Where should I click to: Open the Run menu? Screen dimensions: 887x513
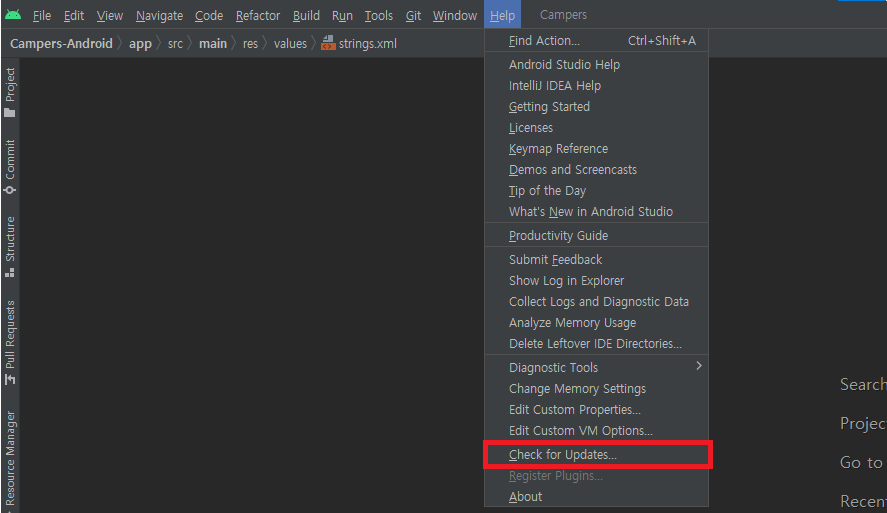[342, 15]
